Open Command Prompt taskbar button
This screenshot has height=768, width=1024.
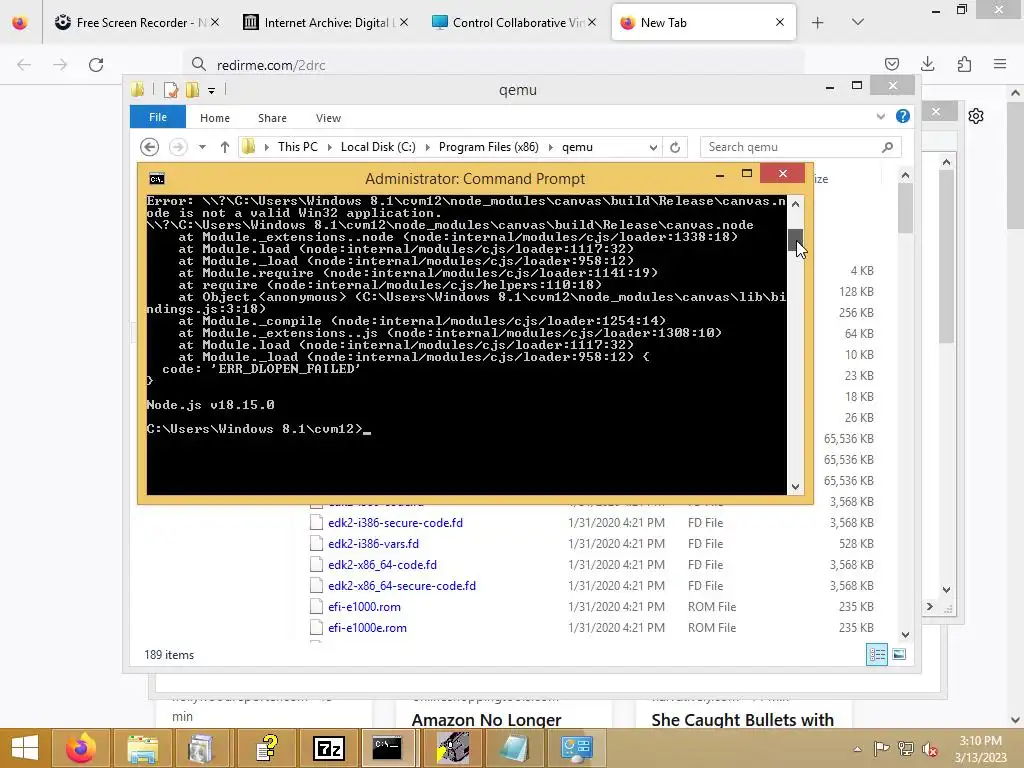click(387, 748)
